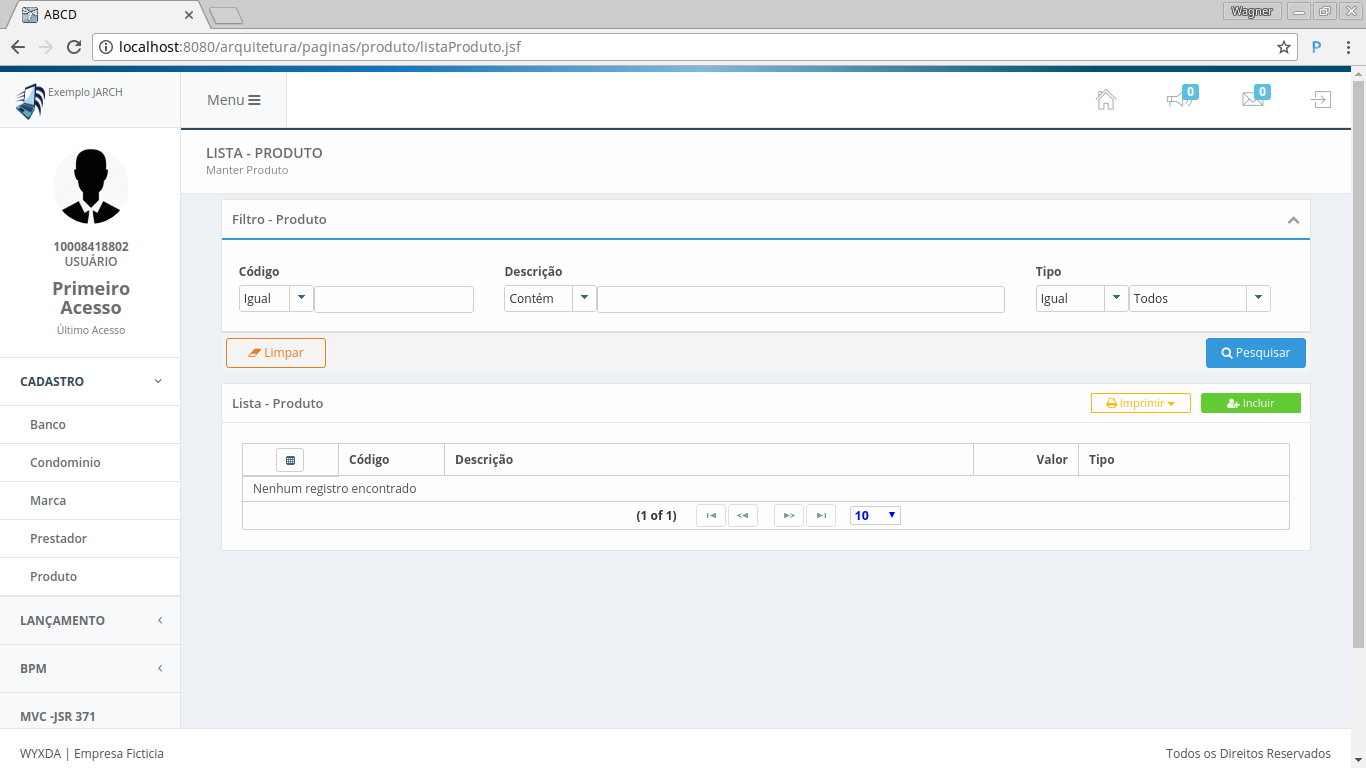This screenshot has width=1366, height=768.
Task: Bookmark this page with the star icon
Action: tap(1283, 47)
